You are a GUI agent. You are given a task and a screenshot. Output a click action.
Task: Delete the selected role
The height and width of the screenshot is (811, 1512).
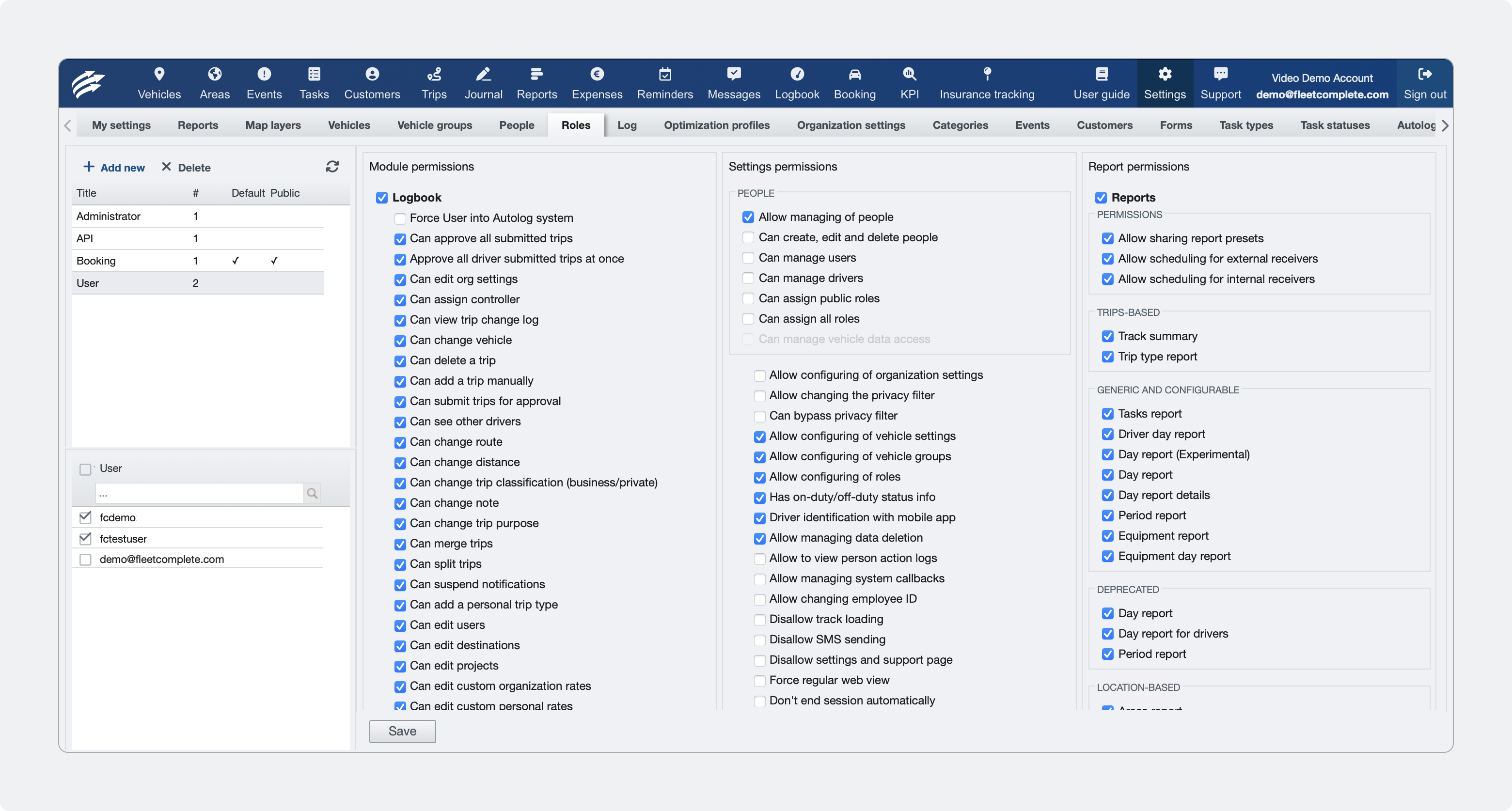pyautogui.click(x=186, y=167)
